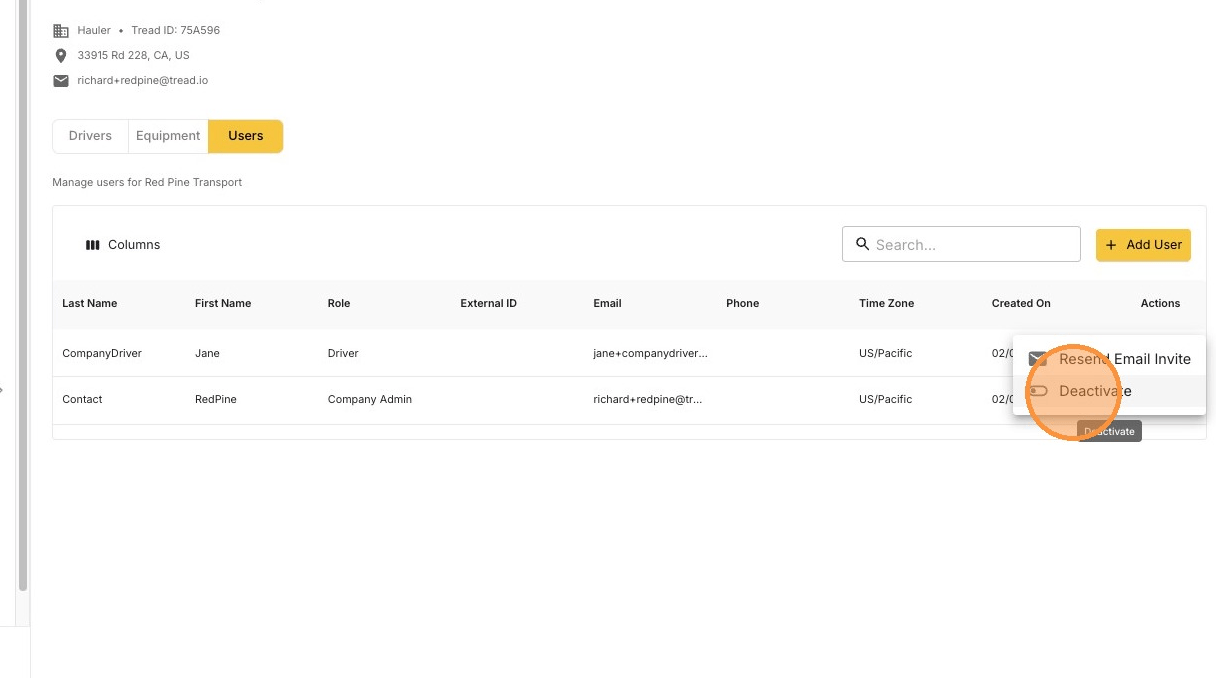Select the CompanyDriver last name cell
Screen dimensions: 1216x678
click(102, 353)
